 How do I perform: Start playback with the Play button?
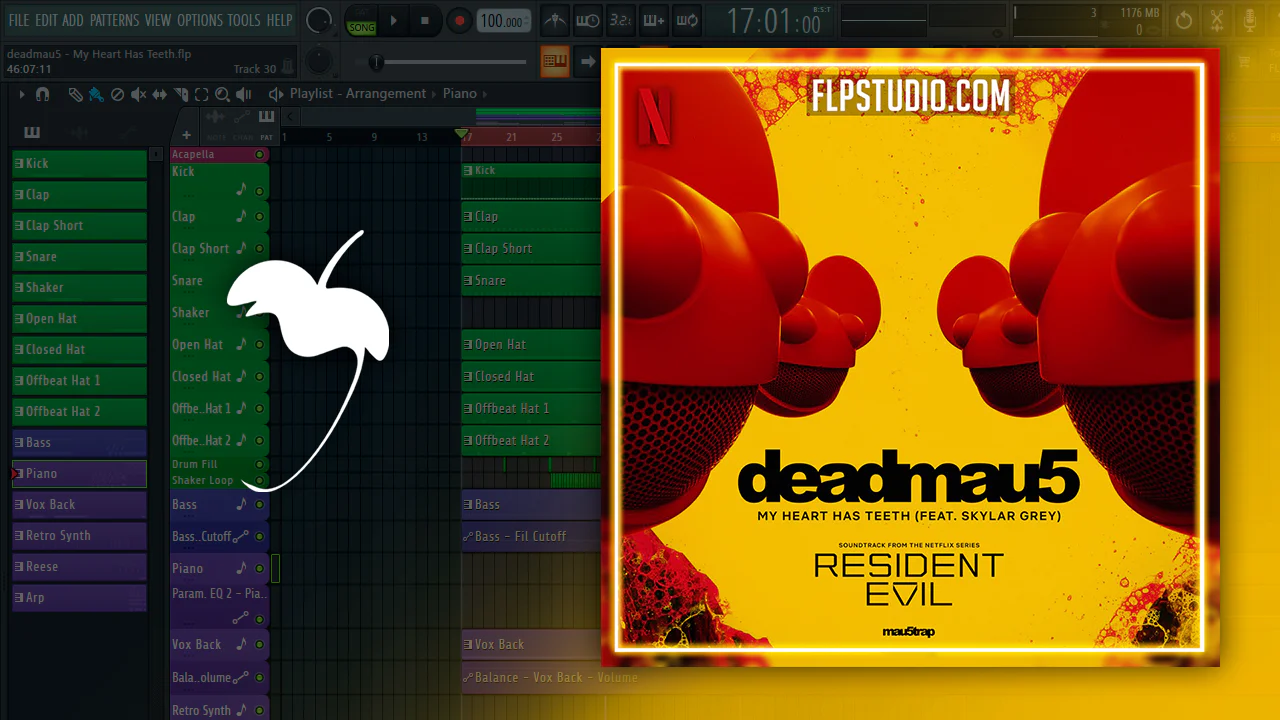(393, 20)
